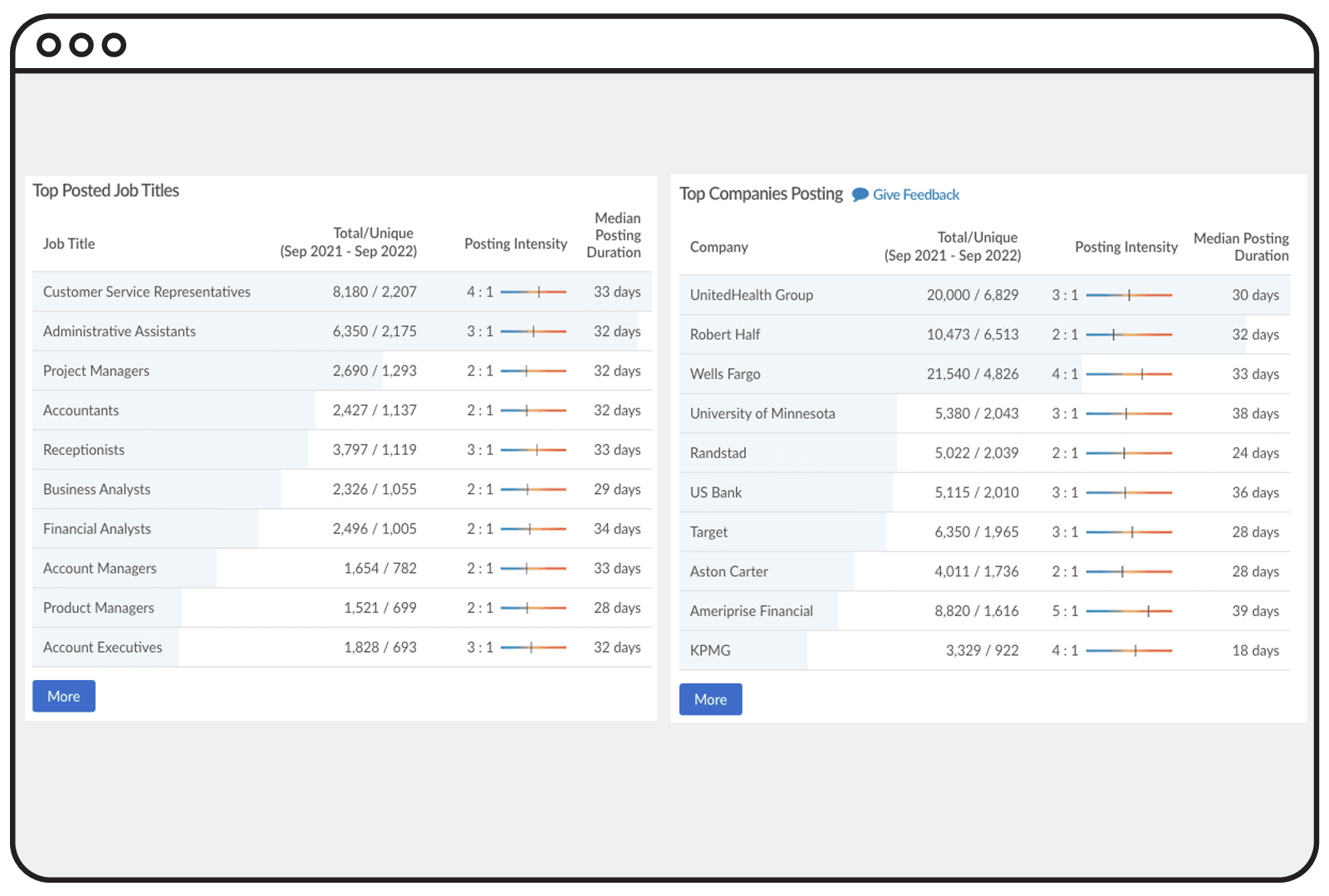Select the UnitedHealth Group company
1329x896 pixels.
pos(751,295)
